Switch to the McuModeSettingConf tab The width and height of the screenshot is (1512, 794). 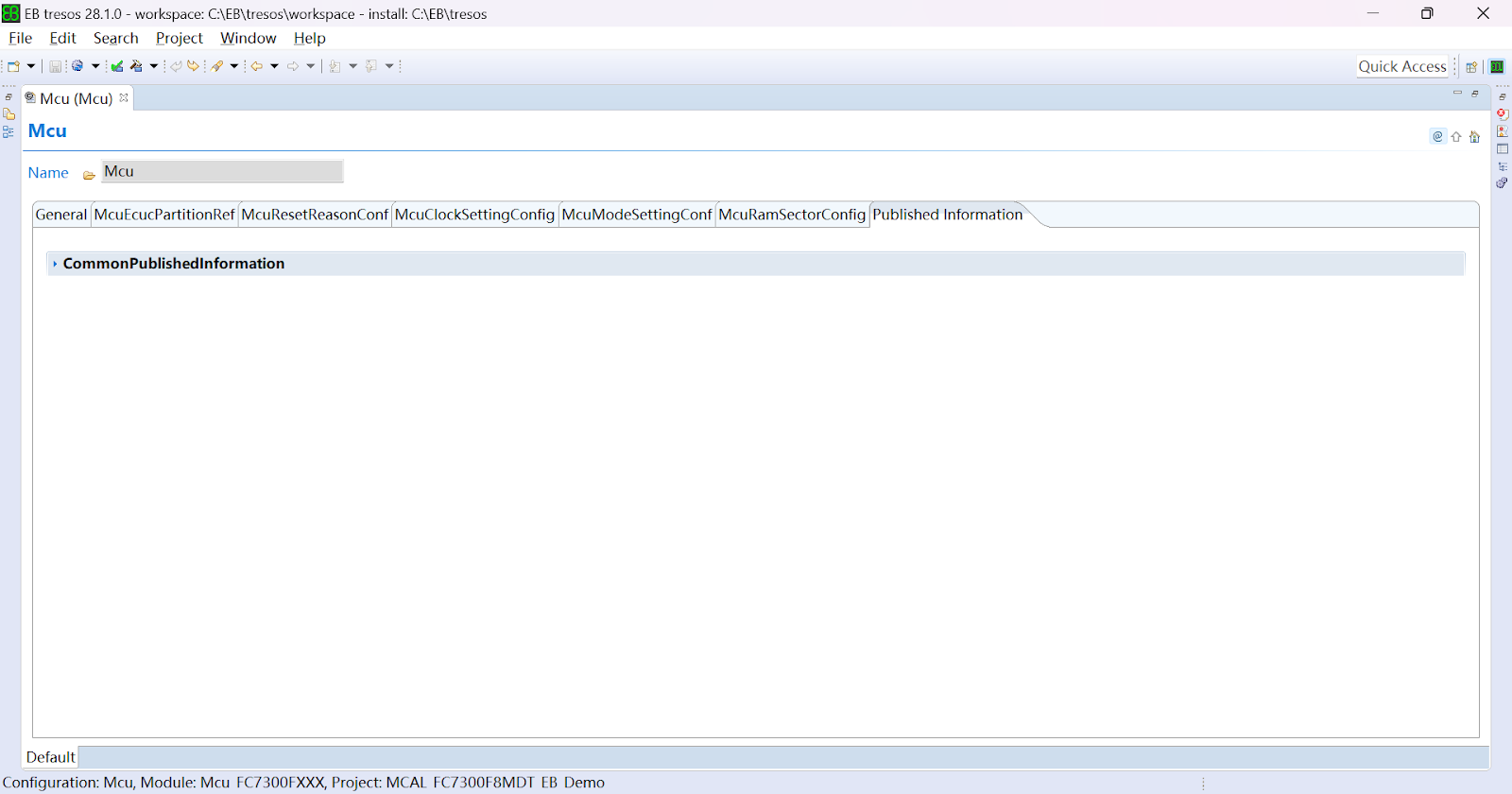coord(637,215)
